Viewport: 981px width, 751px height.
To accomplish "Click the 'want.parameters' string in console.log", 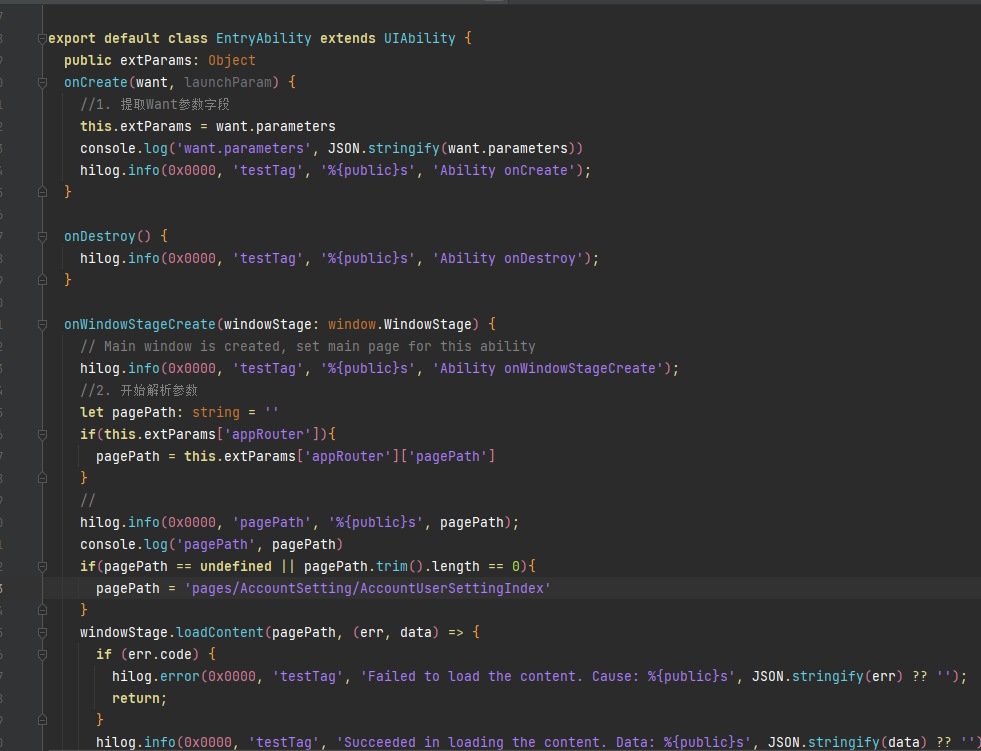I will click(244, 148).
